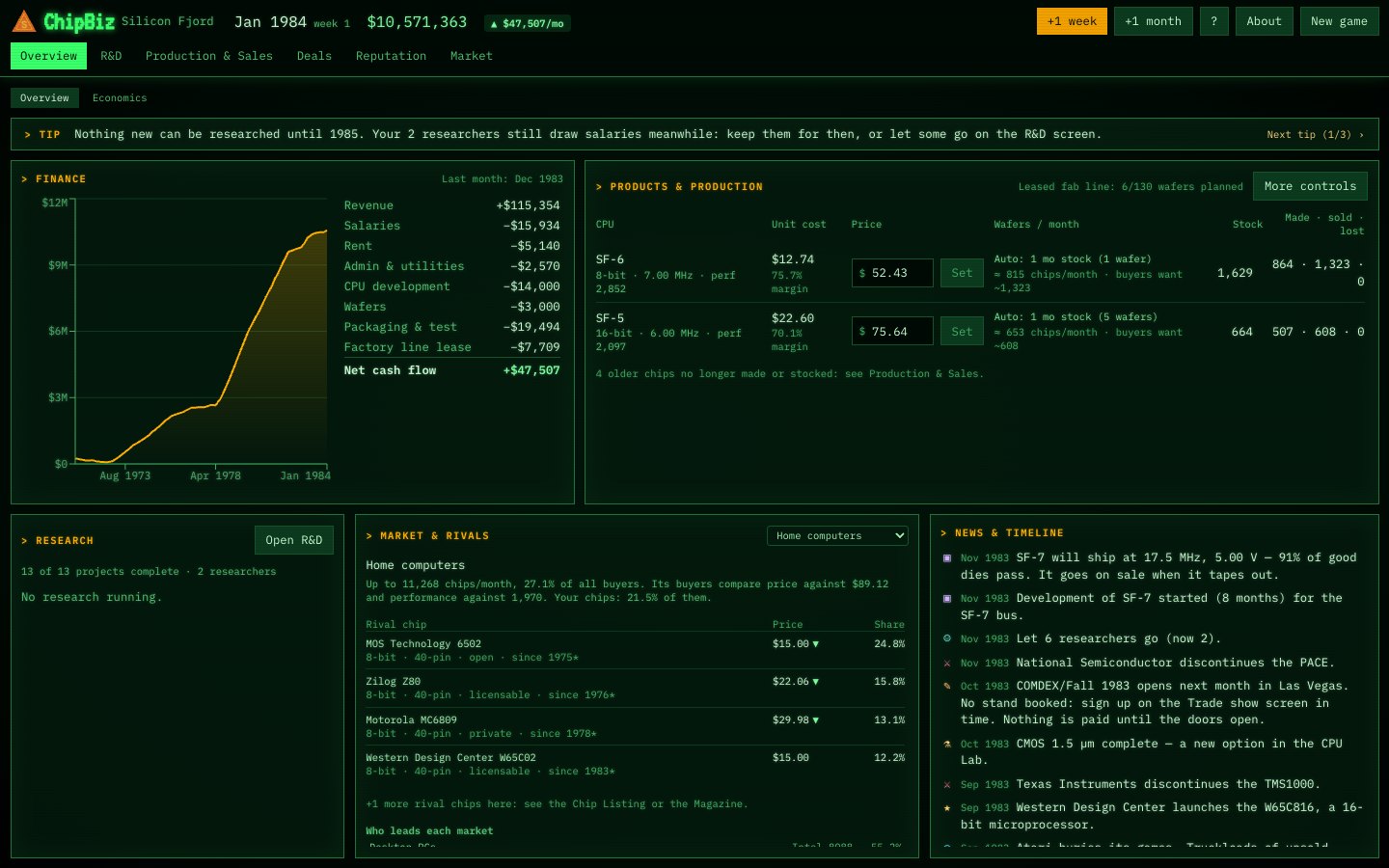
Task: Click Open R&D button
Action: 294,540
